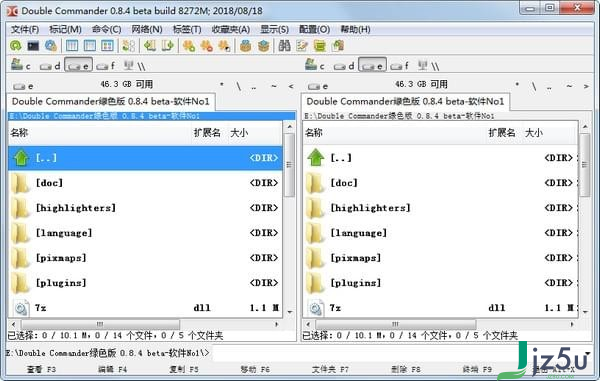Click the pack files box icon

tap(245, 46)
